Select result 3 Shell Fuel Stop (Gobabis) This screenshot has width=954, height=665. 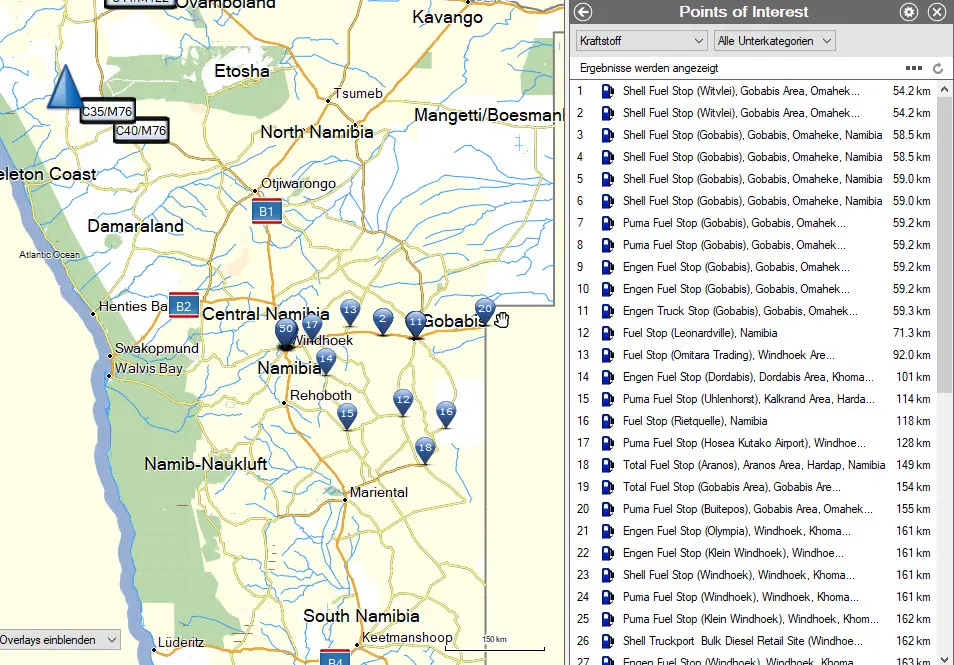(x=754, y=135)
